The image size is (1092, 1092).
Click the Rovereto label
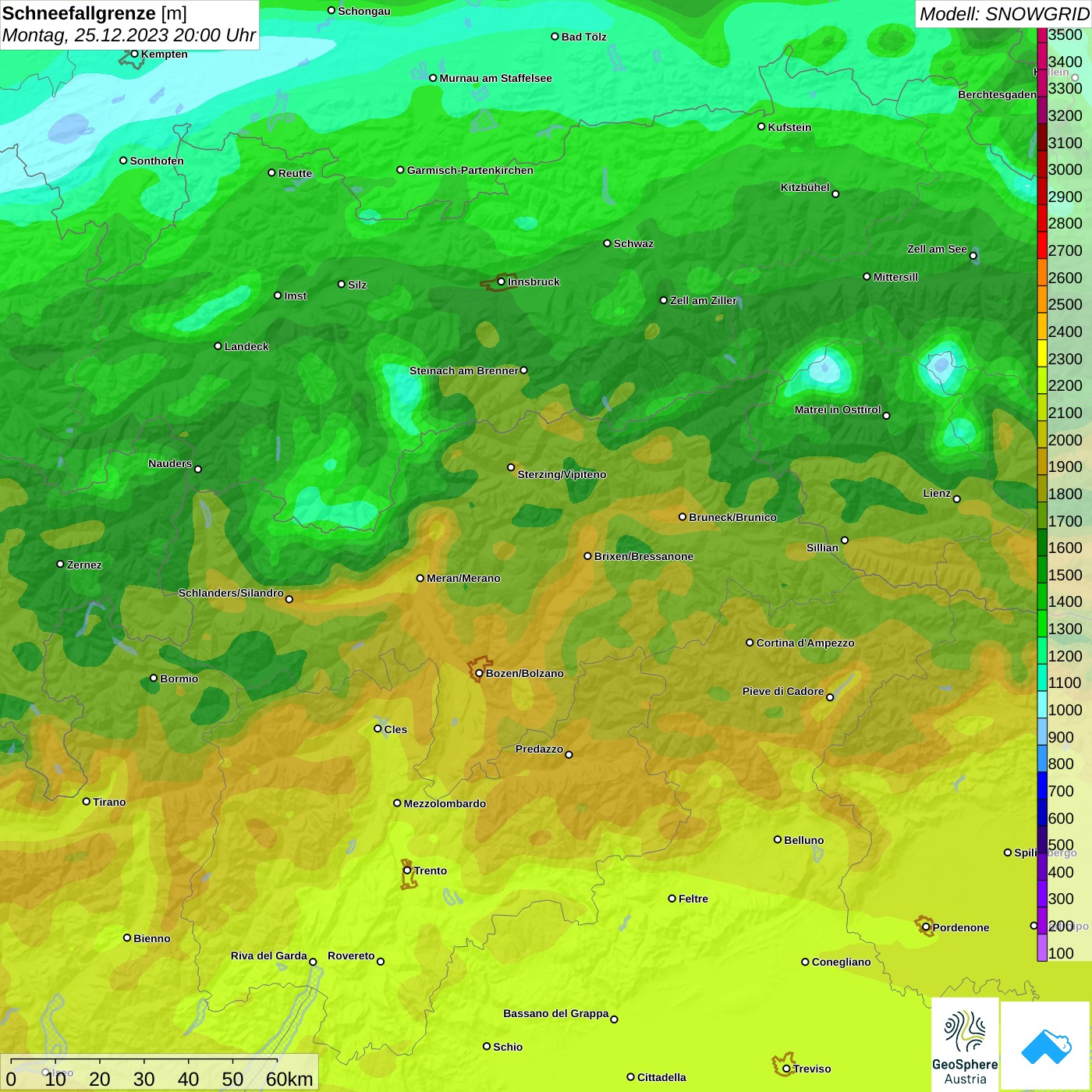pyautogui.click(x=351, y=955)
